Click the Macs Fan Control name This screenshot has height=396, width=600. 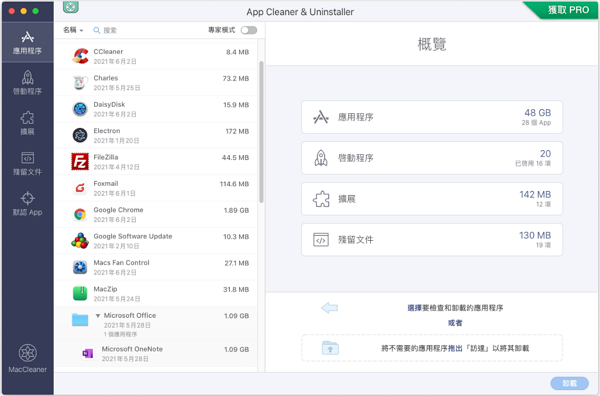[x=121, y=263]
